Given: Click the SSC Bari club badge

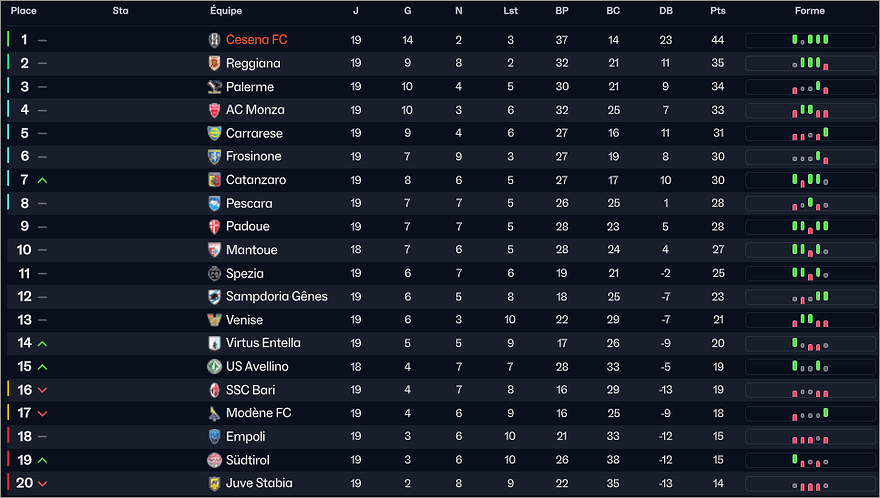Looking at the screenshot, I should pos(214,390).
